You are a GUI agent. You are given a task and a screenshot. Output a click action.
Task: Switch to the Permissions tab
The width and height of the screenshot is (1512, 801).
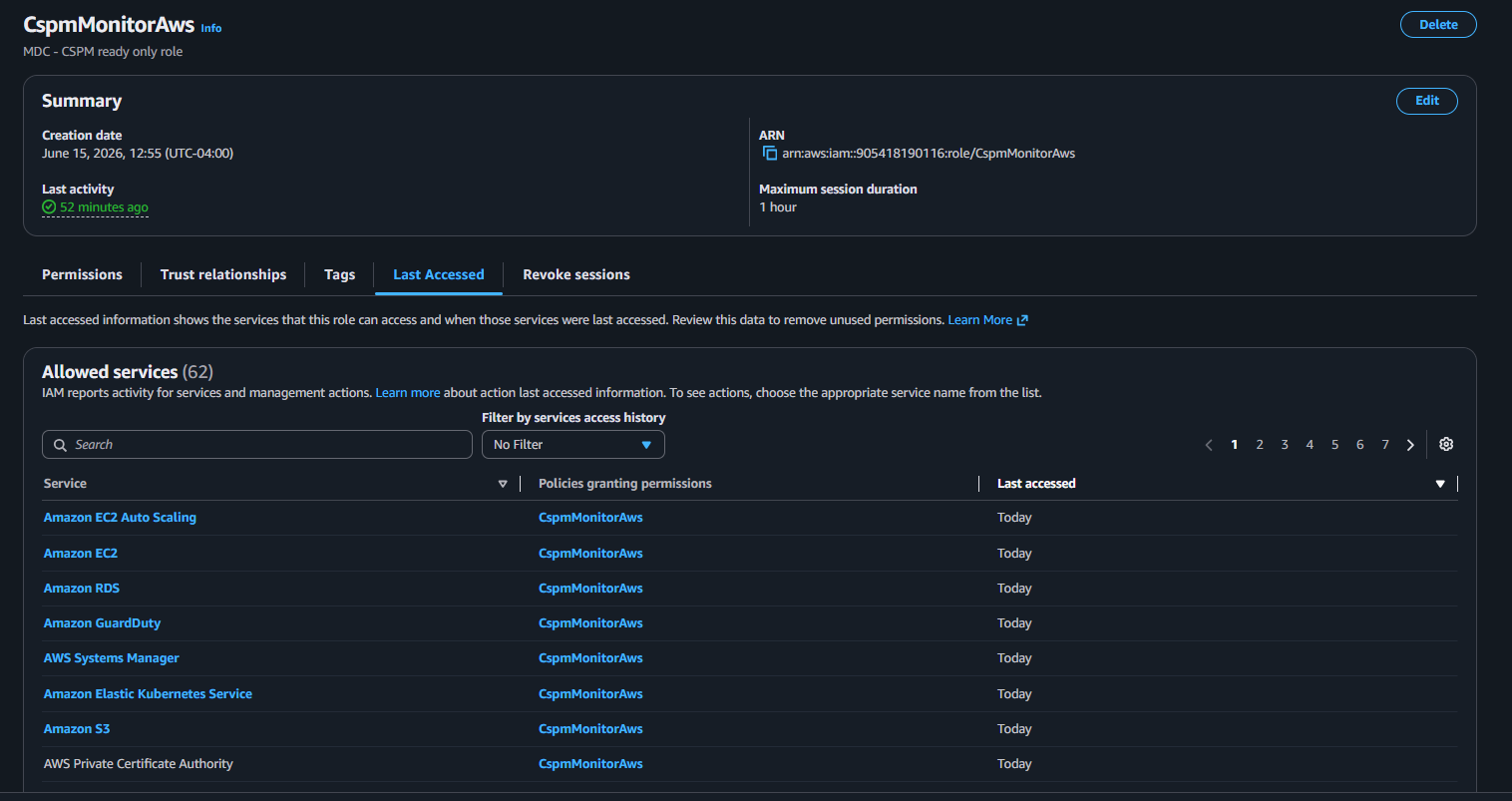(82, 274)
